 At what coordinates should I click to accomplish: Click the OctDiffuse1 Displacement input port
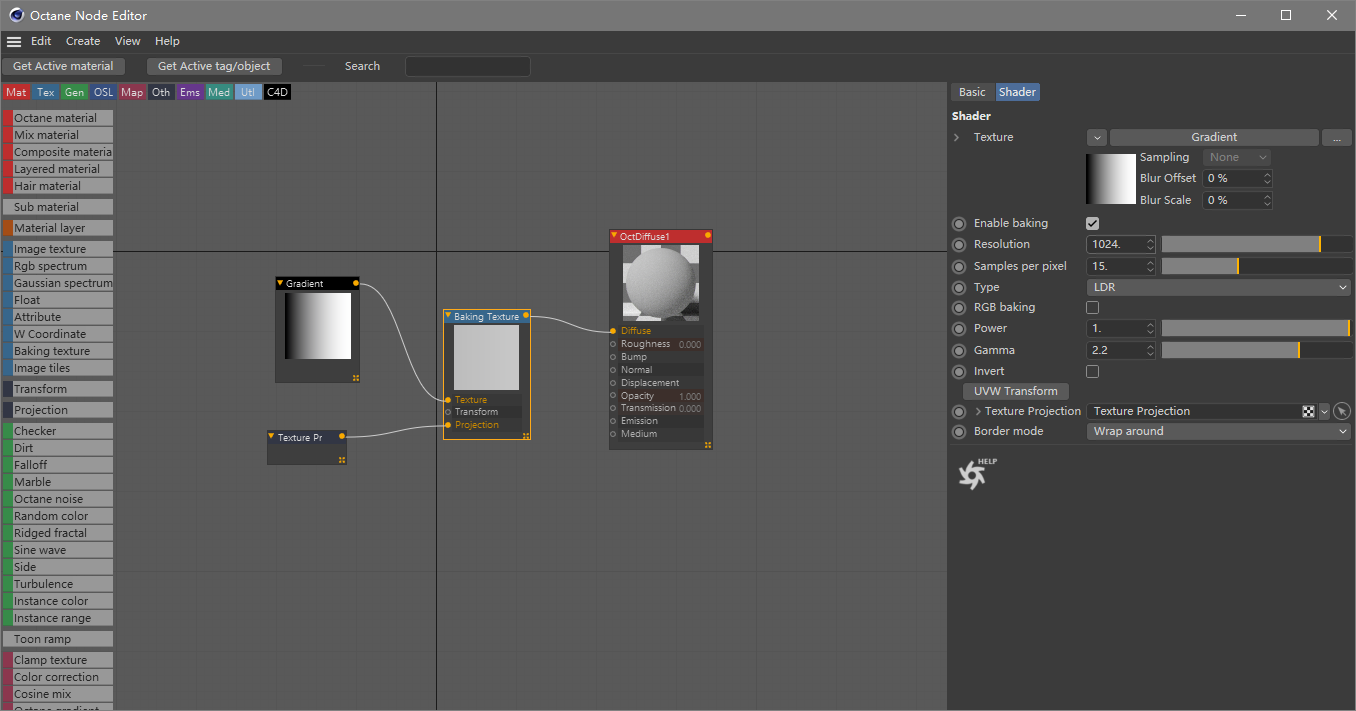[613, 383]
